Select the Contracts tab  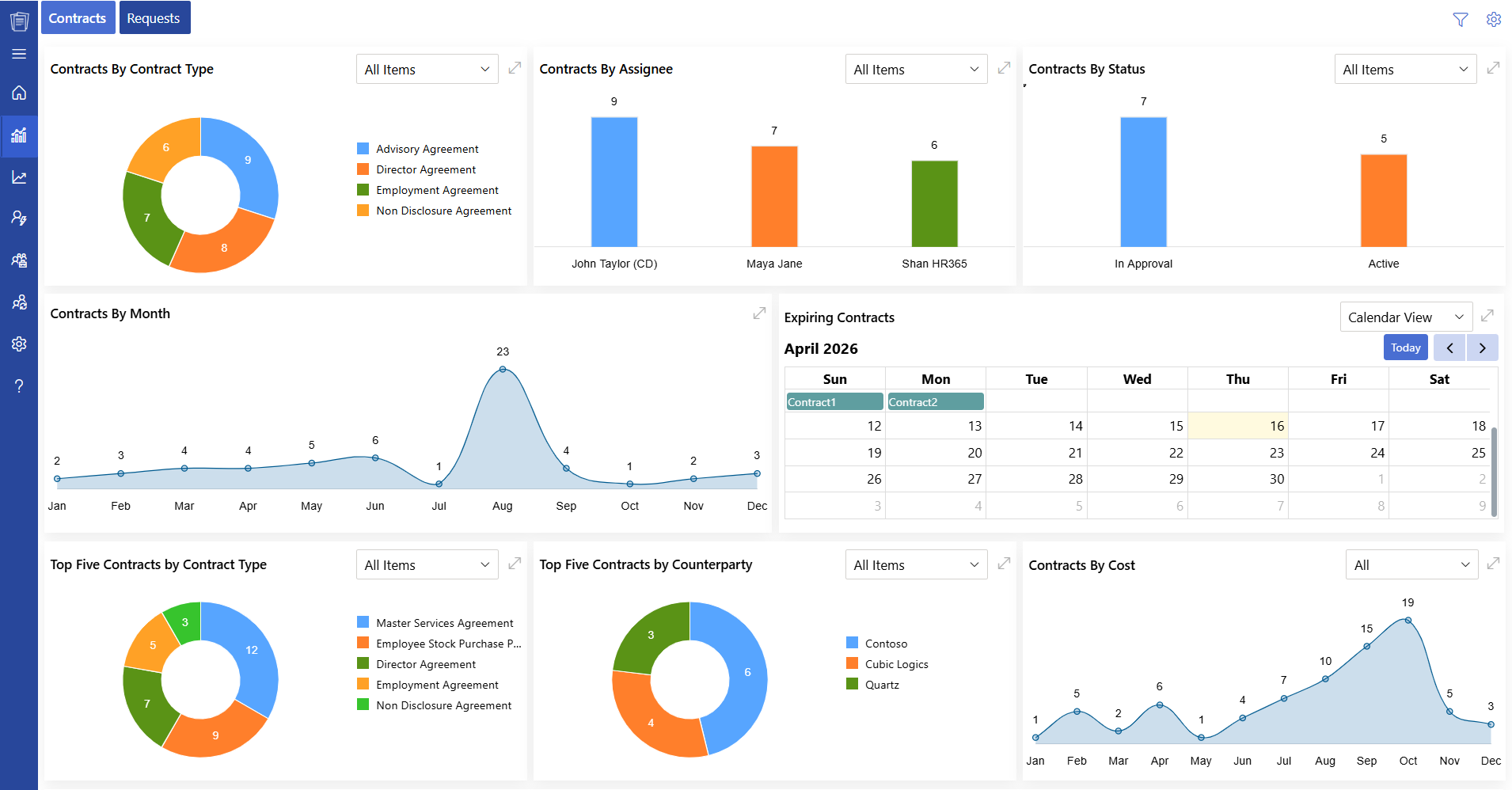click(78, 17)
